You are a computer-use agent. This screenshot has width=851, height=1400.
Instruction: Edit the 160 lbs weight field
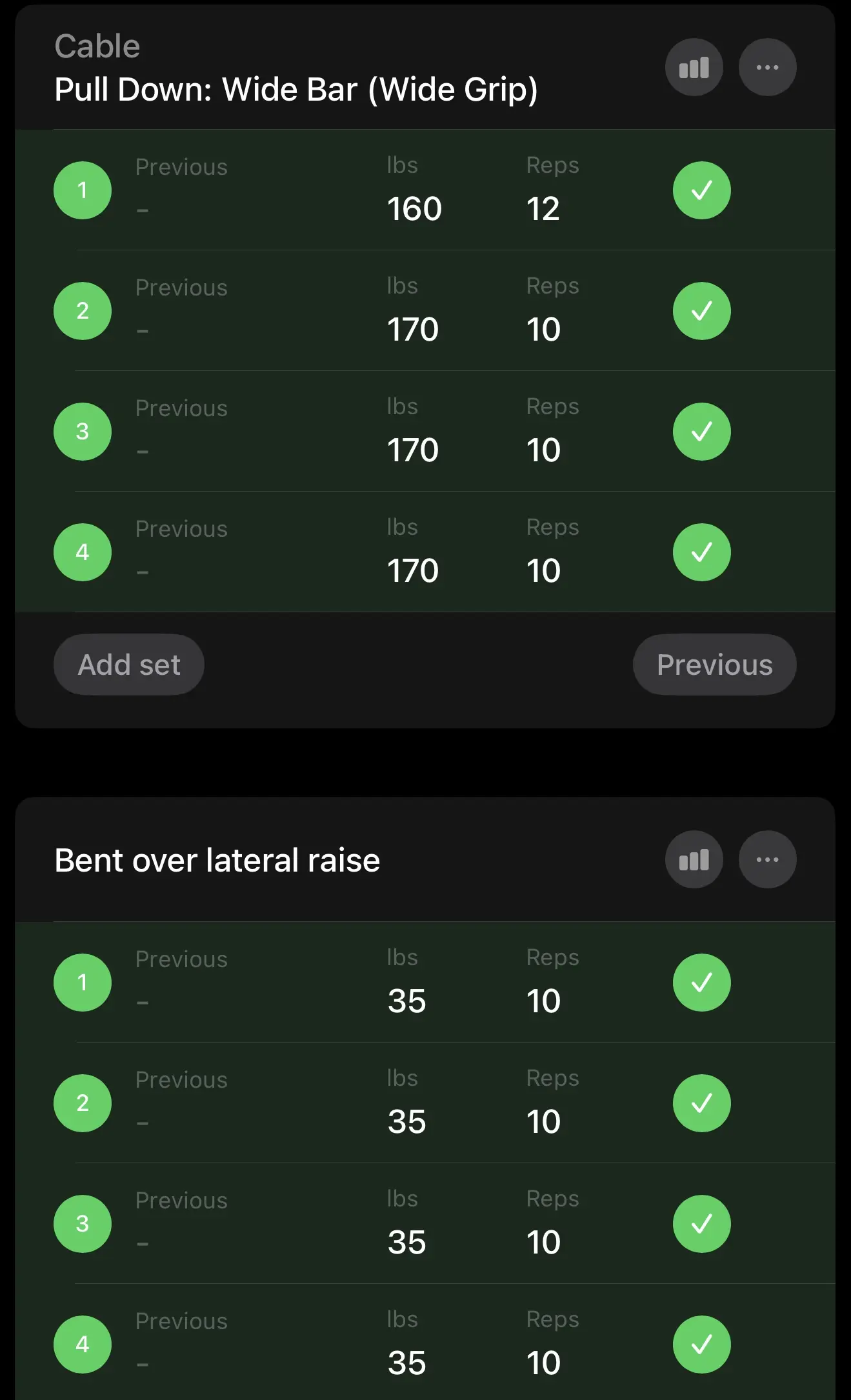click(414, 209)
